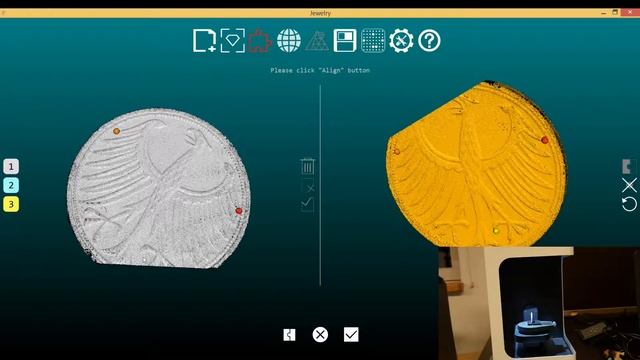The width and height of the screenshot is (640, 360).
Task: Click the right-side gray panel icon
Action: 627,167
